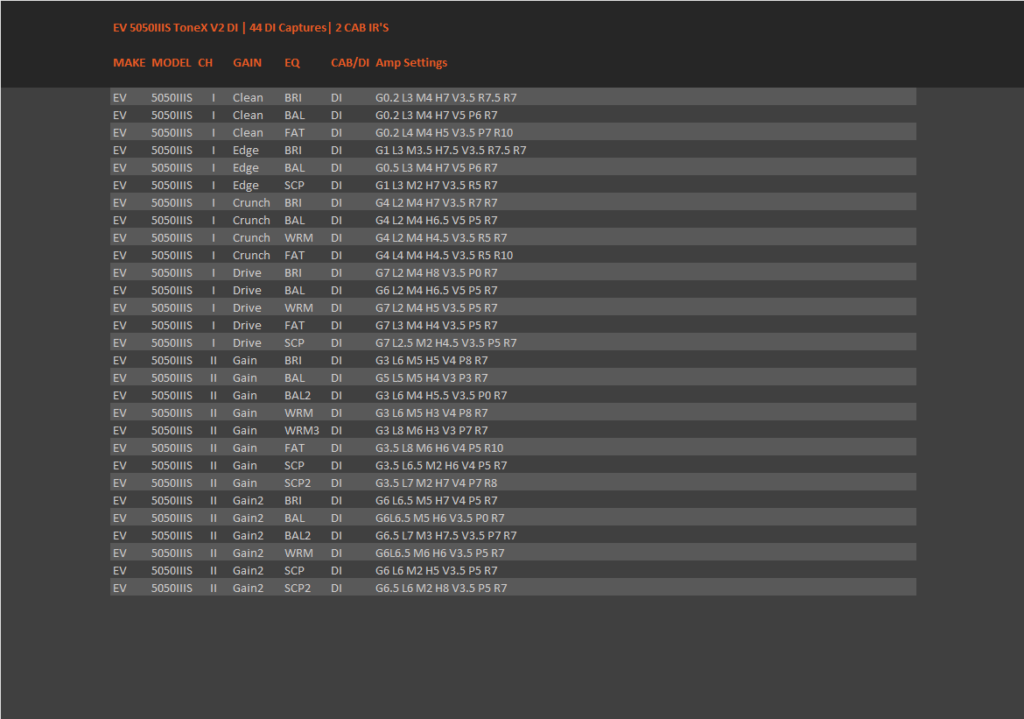The height and width of the screenshot is (719, 1024).
Task: Click BAL2 in the Gain2 G6.5 L7 row
Action: 298,535
